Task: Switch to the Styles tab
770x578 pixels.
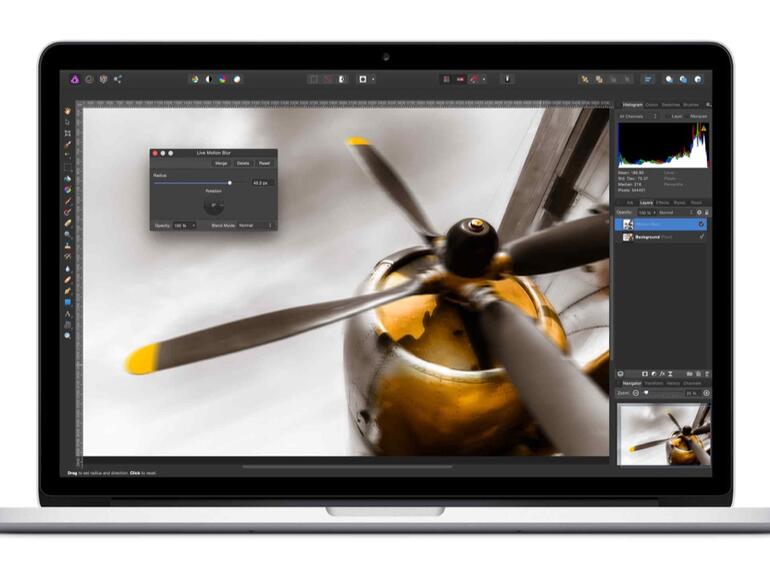Action: pos(679,203)
